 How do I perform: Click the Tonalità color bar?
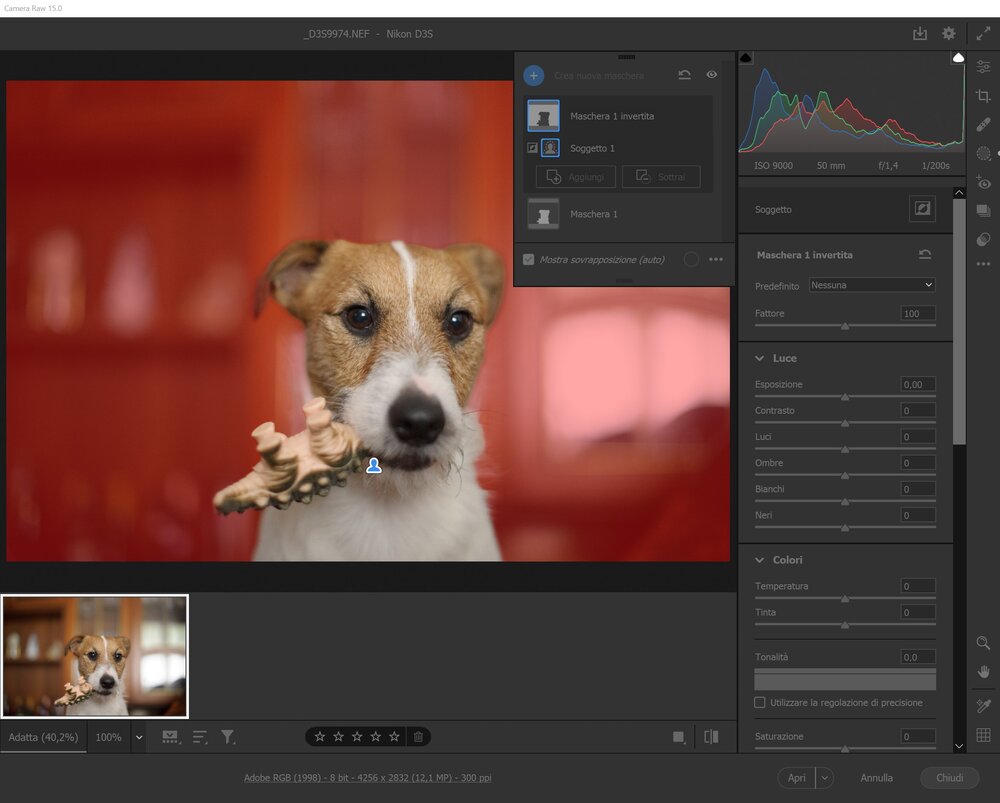[x=845, y=679]
